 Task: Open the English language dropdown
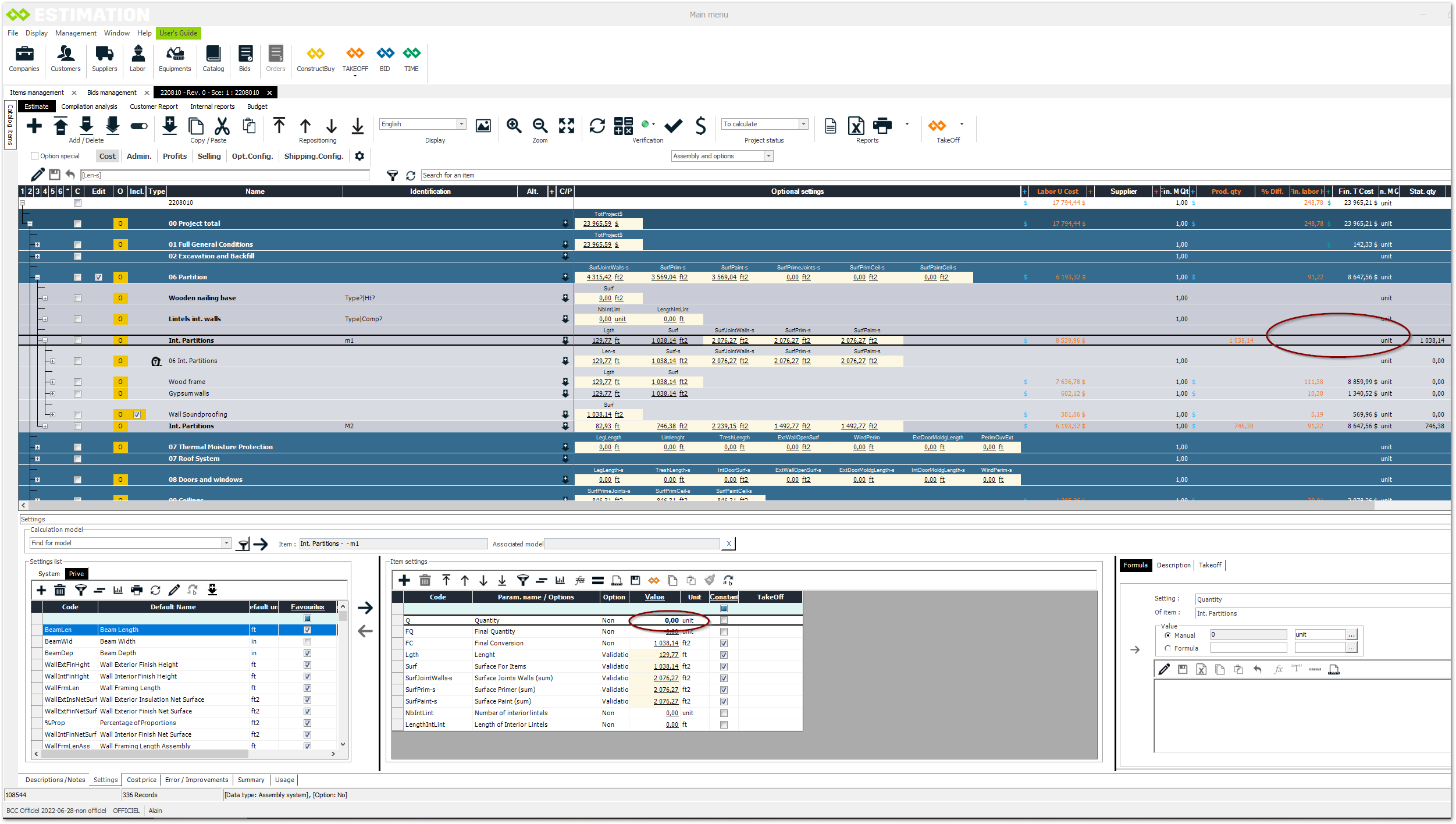click(x=461, y=124)
